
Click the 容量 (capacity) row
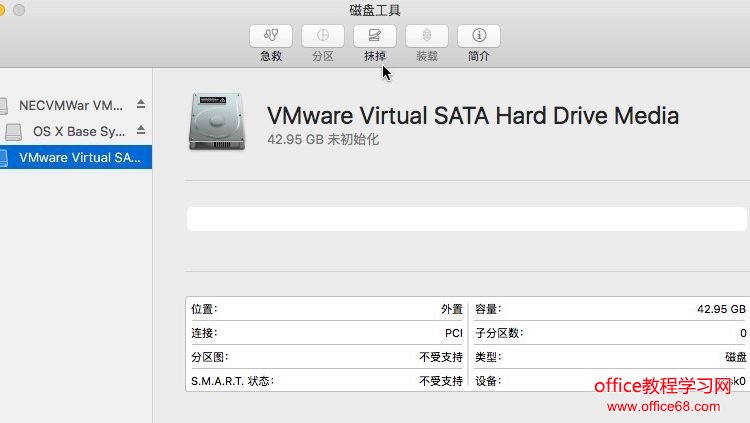(610, 309)
